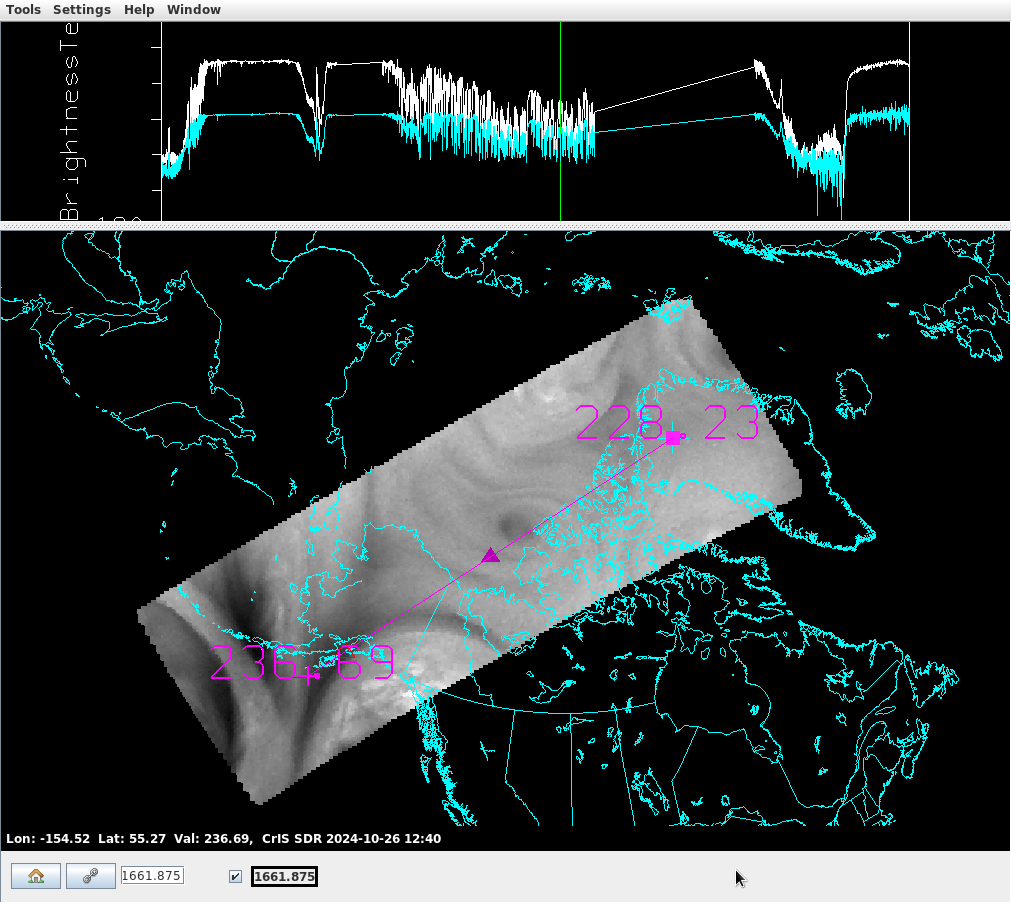Open the Tools menu
Viewport: 1011px width, 903px height.
point(24,9)
